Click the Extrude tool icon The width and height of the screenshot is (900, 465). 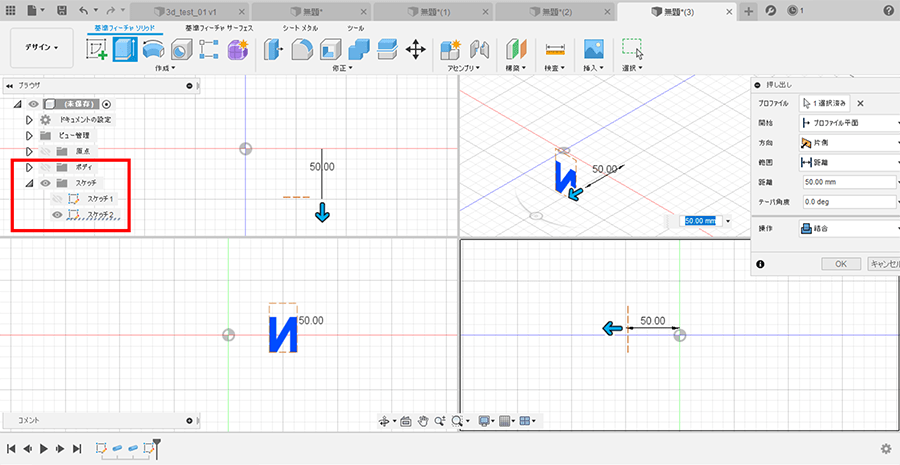point(125,49)
